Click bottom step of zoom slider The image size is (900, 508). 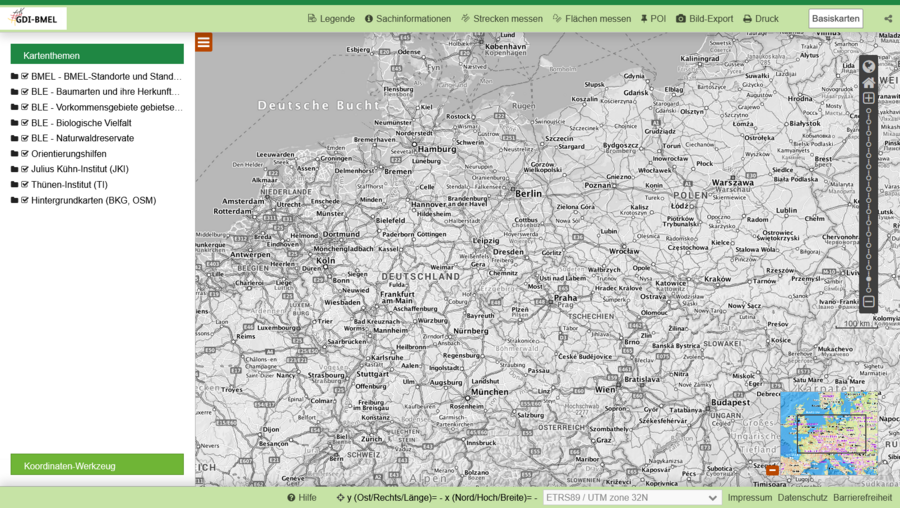pyautogui.click(x=868, y=290)
